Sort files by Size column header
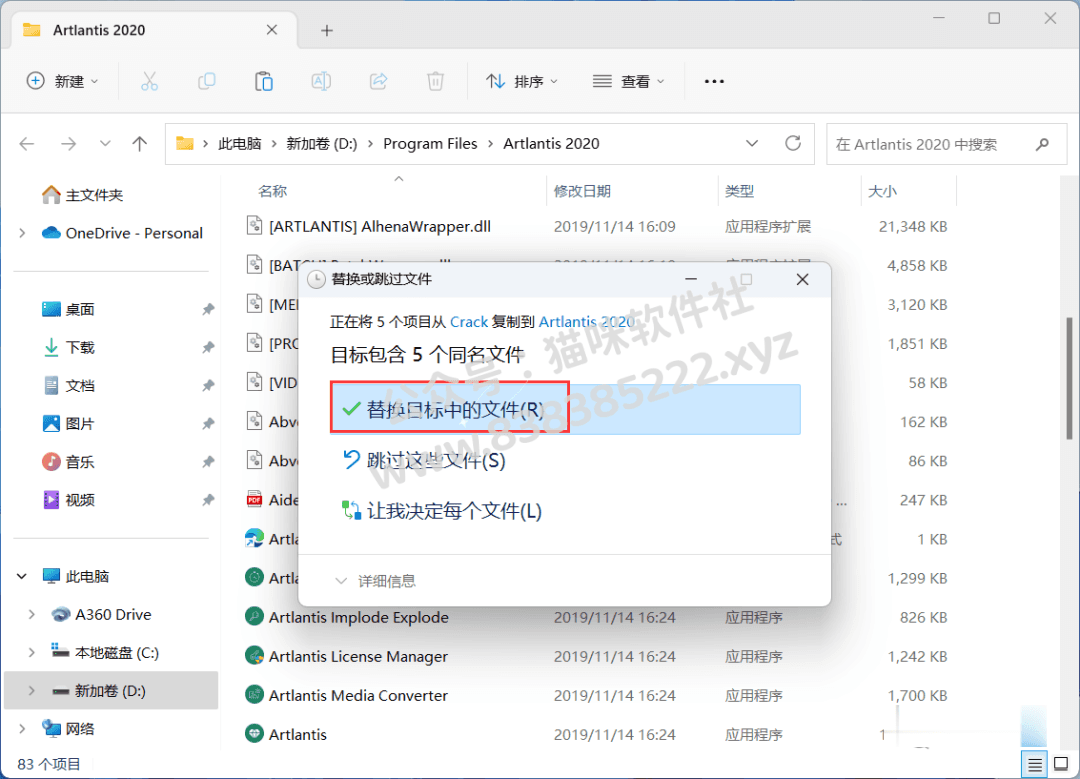The height and width of the screenshot is (779, 1080). pyautogui.click(x=882, y=191)
